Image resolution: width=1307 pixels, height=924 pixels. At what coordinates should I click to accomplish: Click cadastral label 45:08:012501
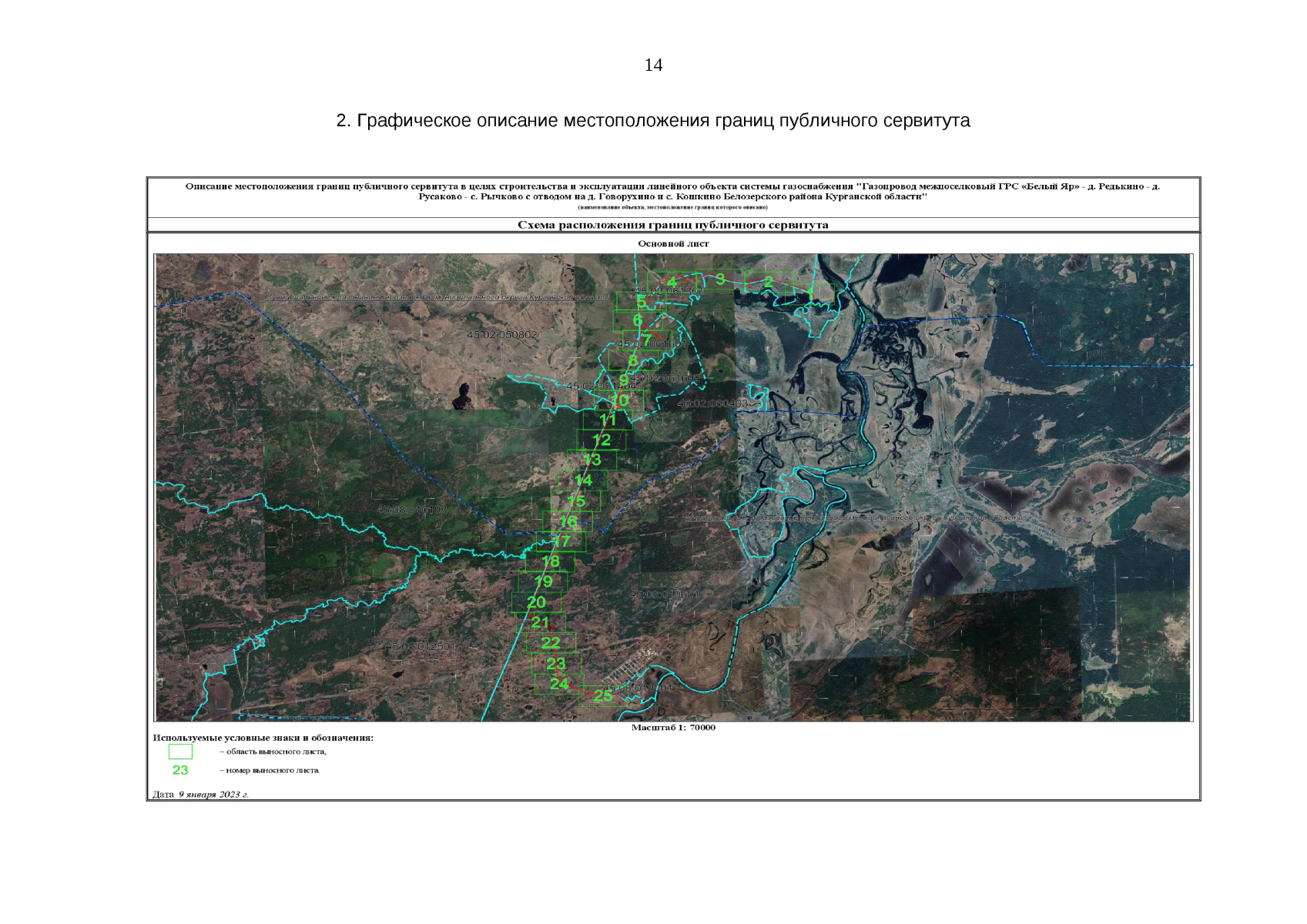[x=421, y=646]
